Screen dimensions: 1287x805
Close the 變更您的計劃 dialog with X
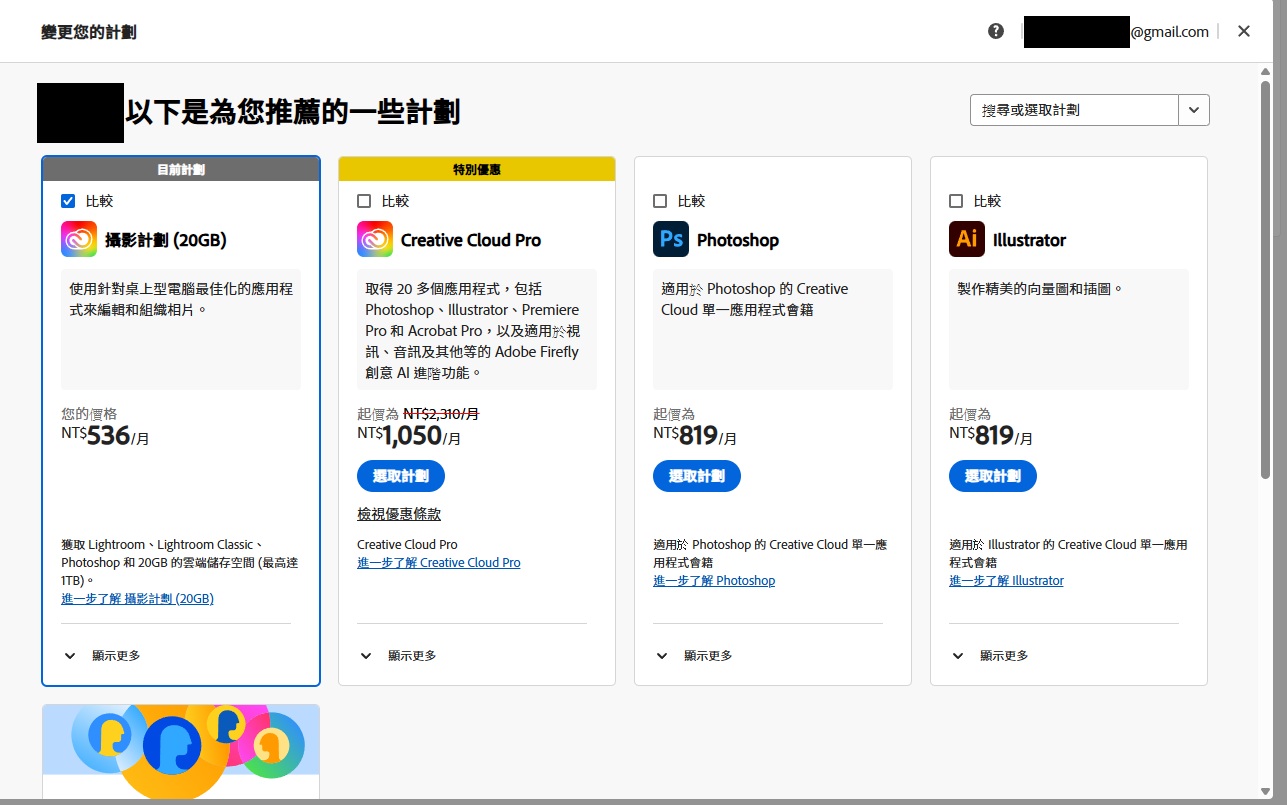(x=1243, y=31)
